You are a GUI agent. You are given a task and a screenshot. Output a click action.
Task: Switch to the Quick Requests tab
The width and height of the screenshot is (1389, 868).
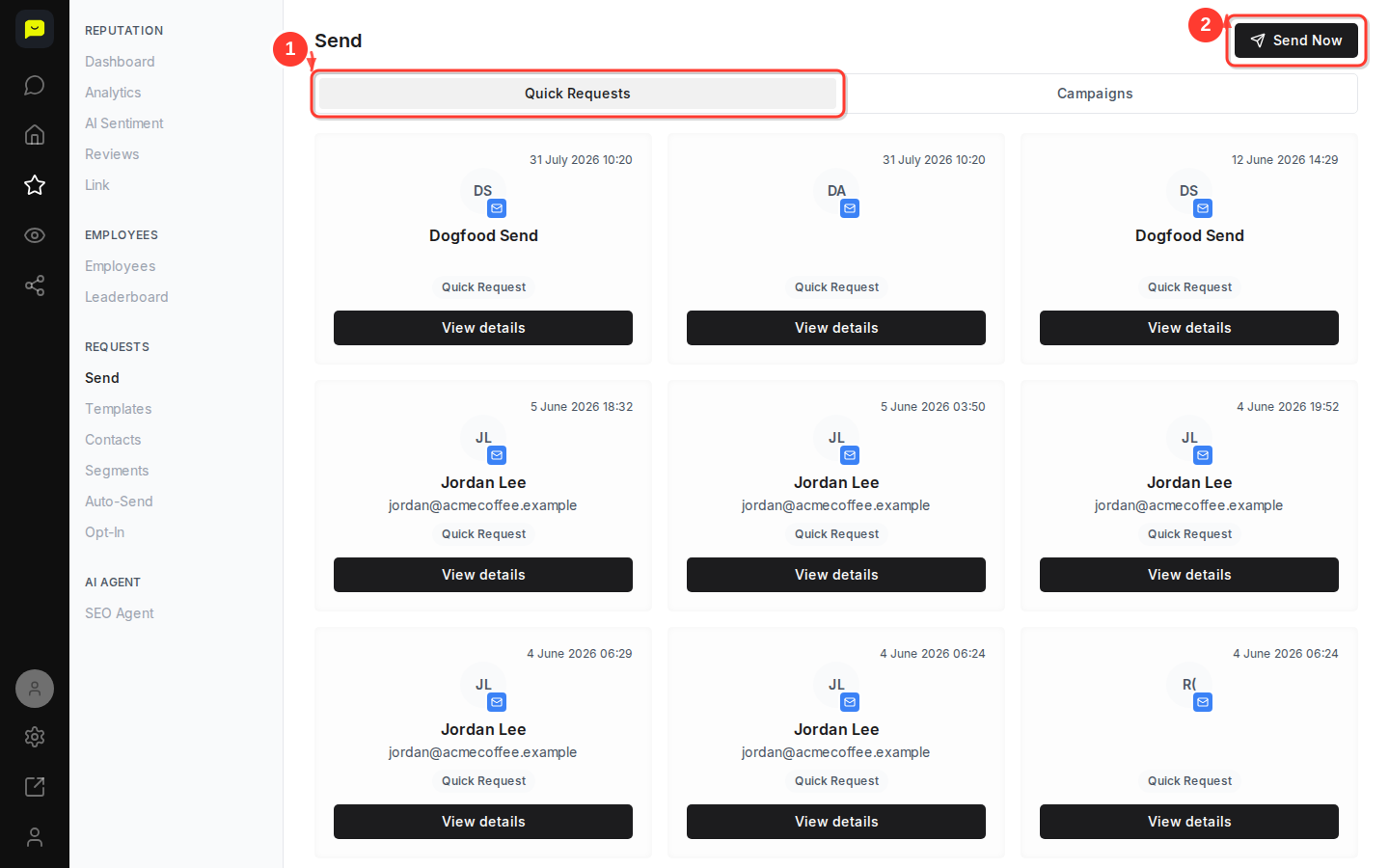tap(578, 94)
